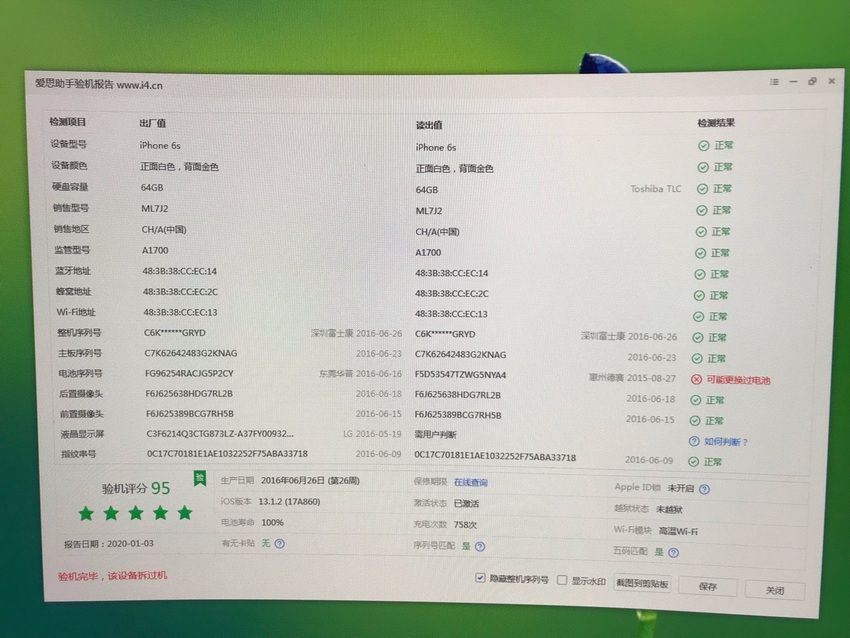Click factory 整机序列号 C6K******GRYD
The width and height of the screenshot is (850, 638).
pos(175,333)
